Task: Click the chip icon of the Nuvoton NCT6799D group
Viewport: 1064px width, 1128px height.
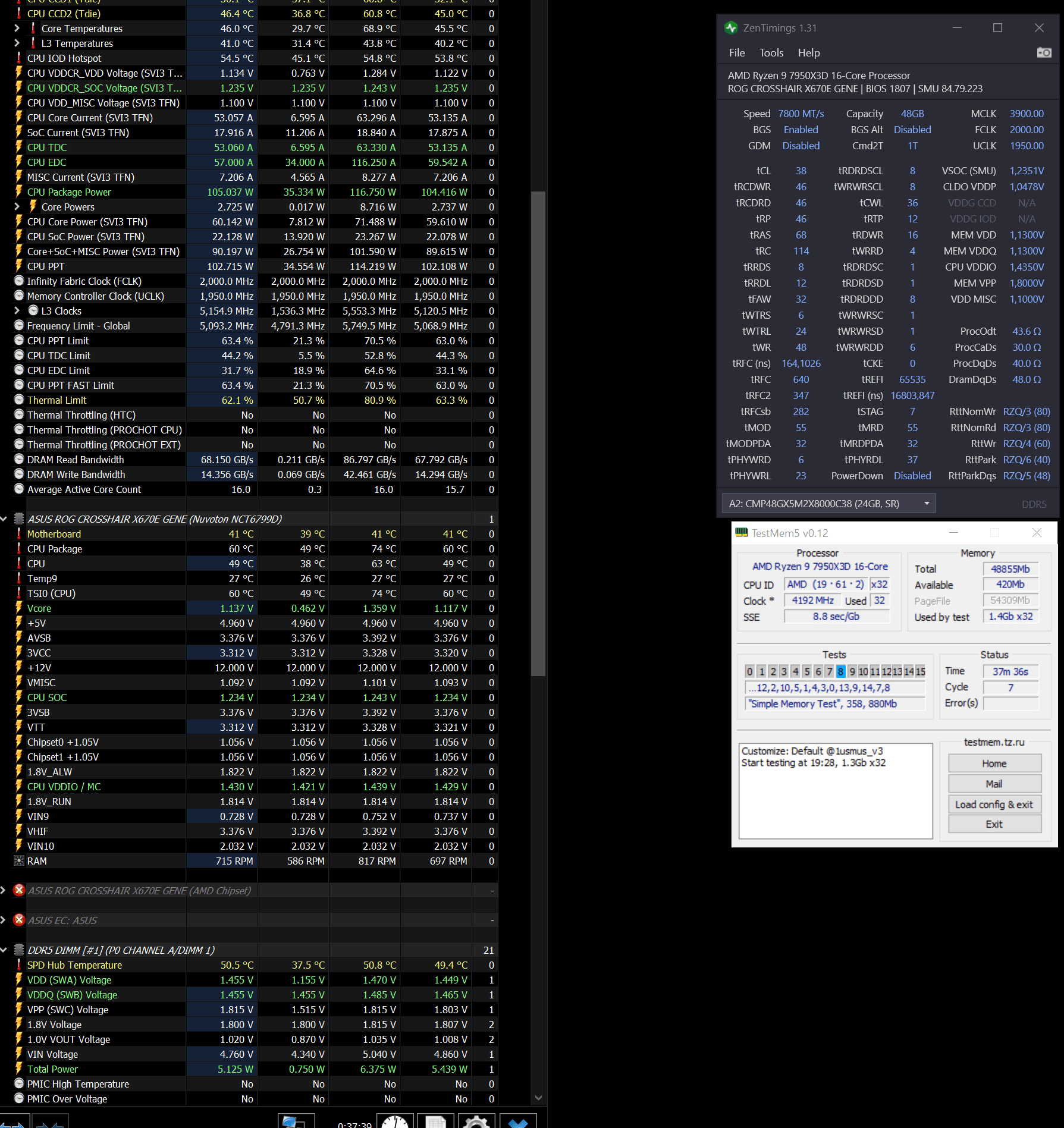Action: [19, 519]
